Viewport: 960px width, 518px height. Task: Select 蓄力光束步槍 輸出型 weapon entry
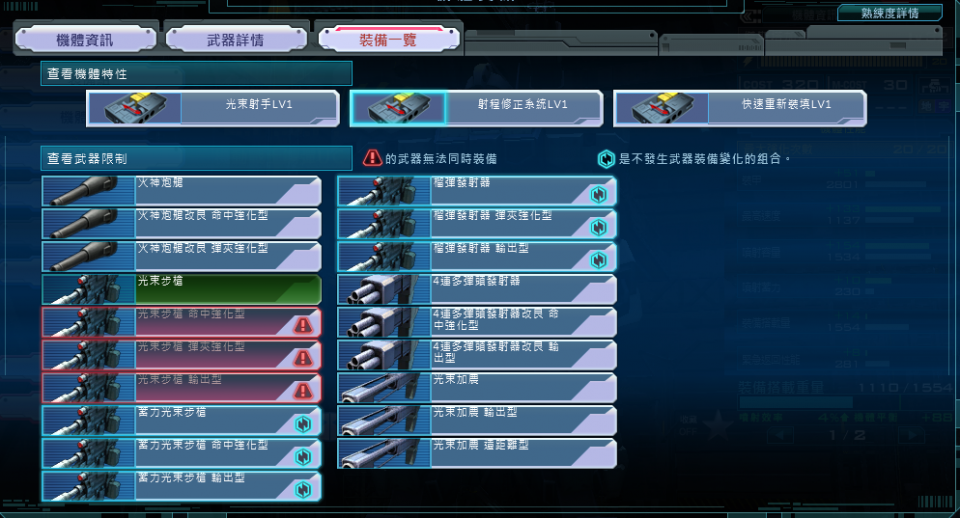(182, 486)
